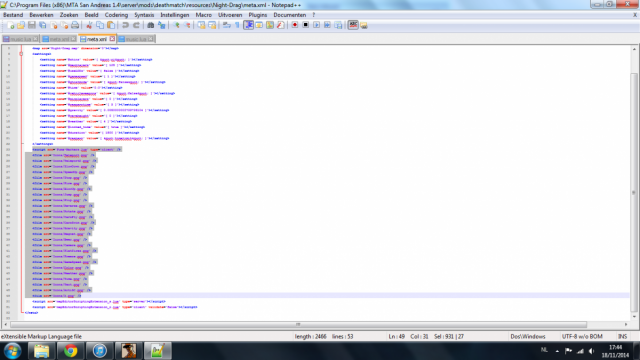Open Find with the binoculars icon
The height and width of the screenshot is (360, 640).
click(x=151, y=25)
